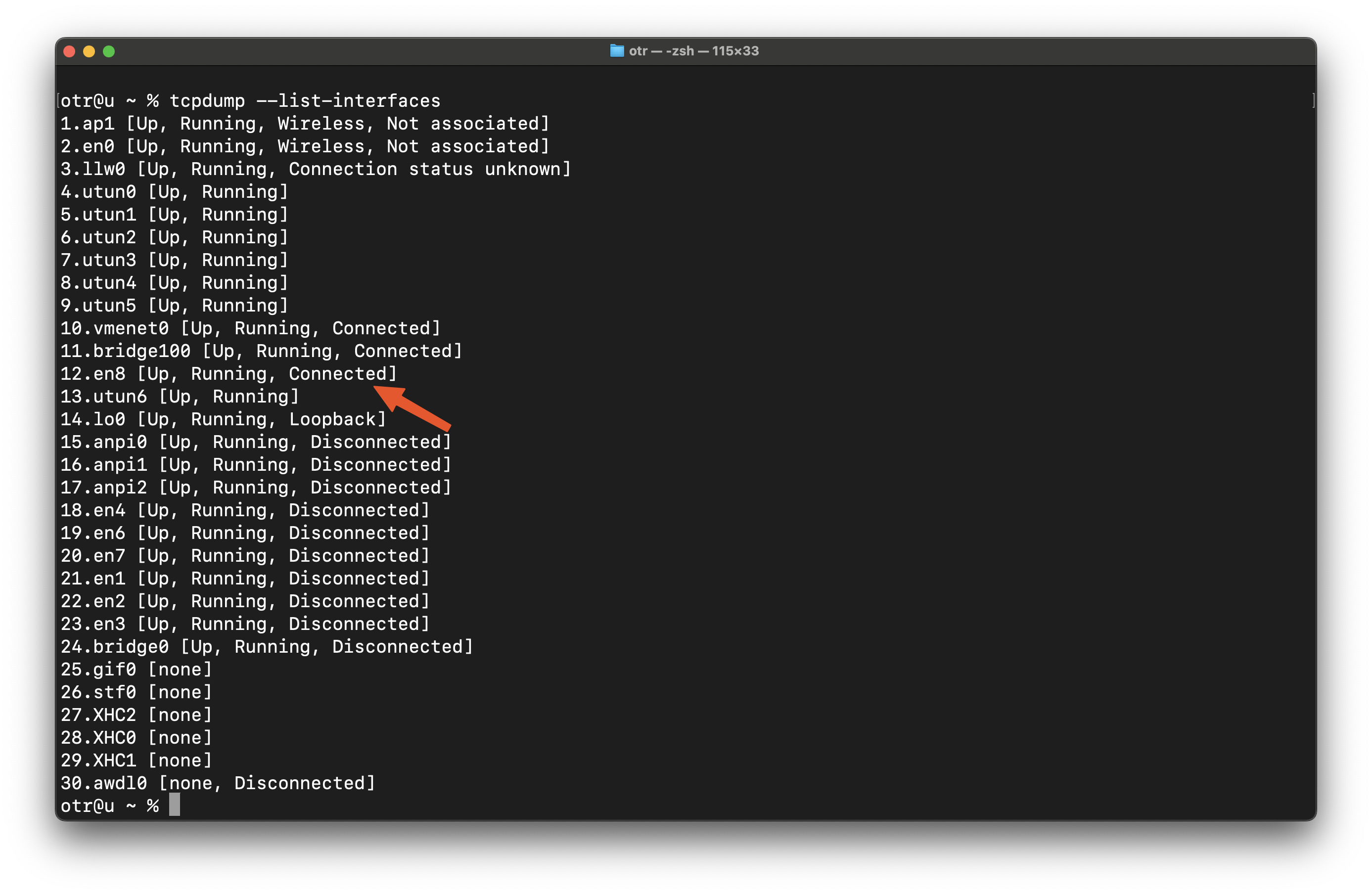Viewport: 1372px width, 894px height.
Task: Click the red close window button
Action: (x=69, y=51)
